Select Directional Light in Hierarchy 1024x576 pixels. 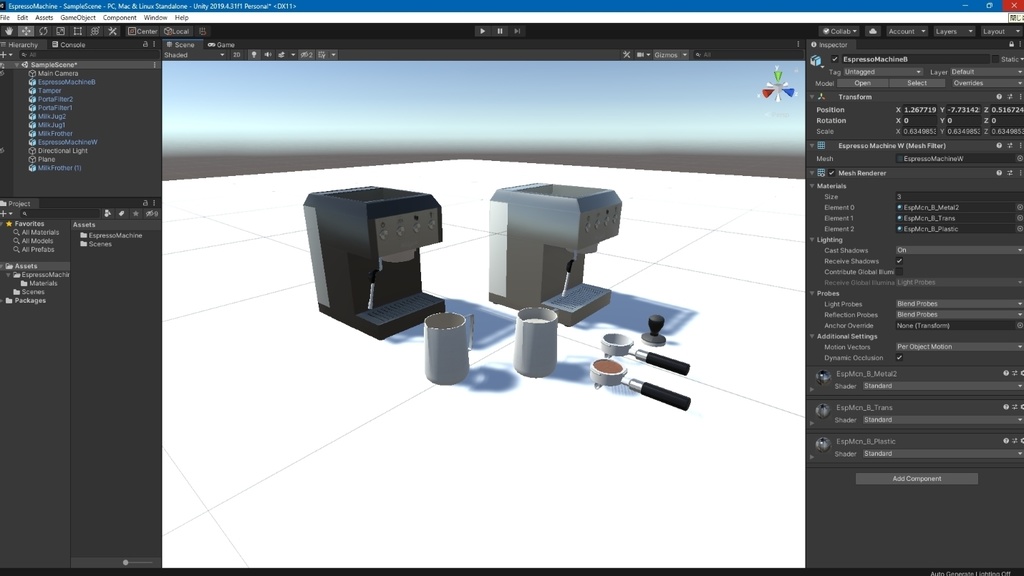(x=62, y=150)
